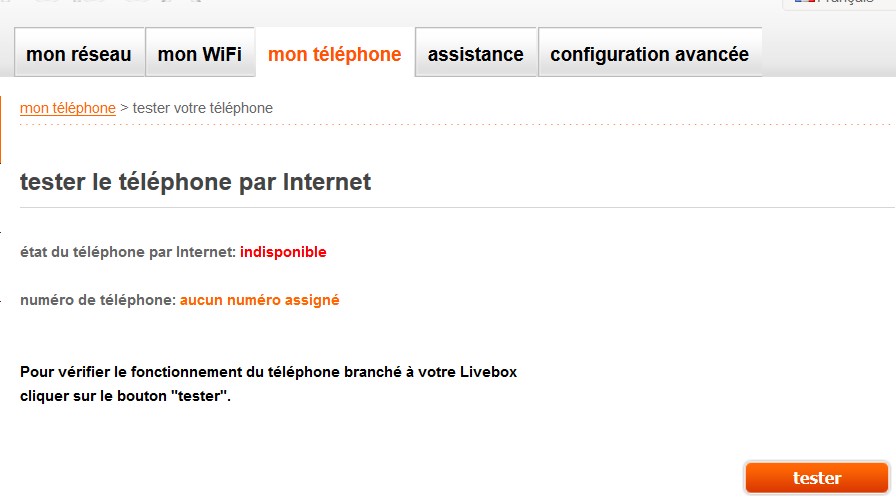The width and height of the screenshot is (896, 501).
Task: Click the 'cliquer sur le bouton tester' line
Action: tap(125, 396)
